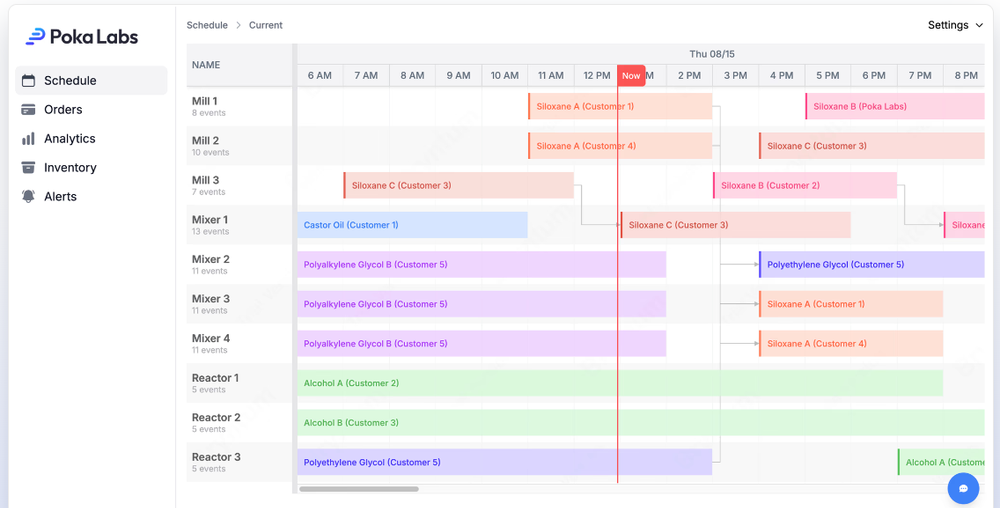
Task: Select the Mill 3 row label
Action: (205, 180)
